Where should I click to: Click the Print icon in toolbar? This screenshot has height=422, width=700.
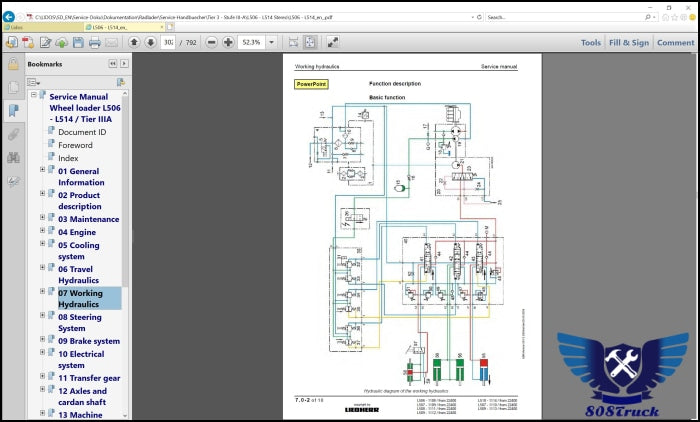click(x=94, y=42)
